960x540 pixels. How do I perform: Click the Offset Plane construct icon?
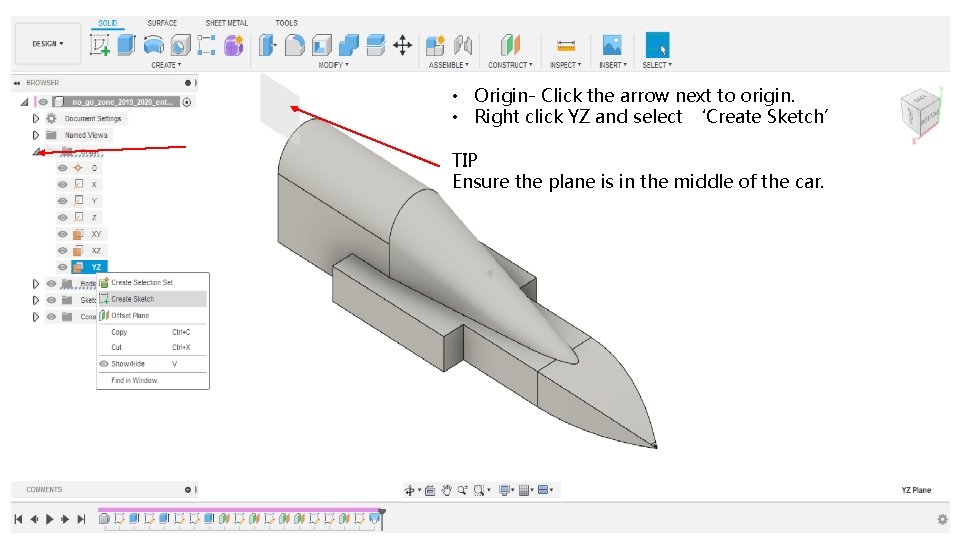coord(510,45)
